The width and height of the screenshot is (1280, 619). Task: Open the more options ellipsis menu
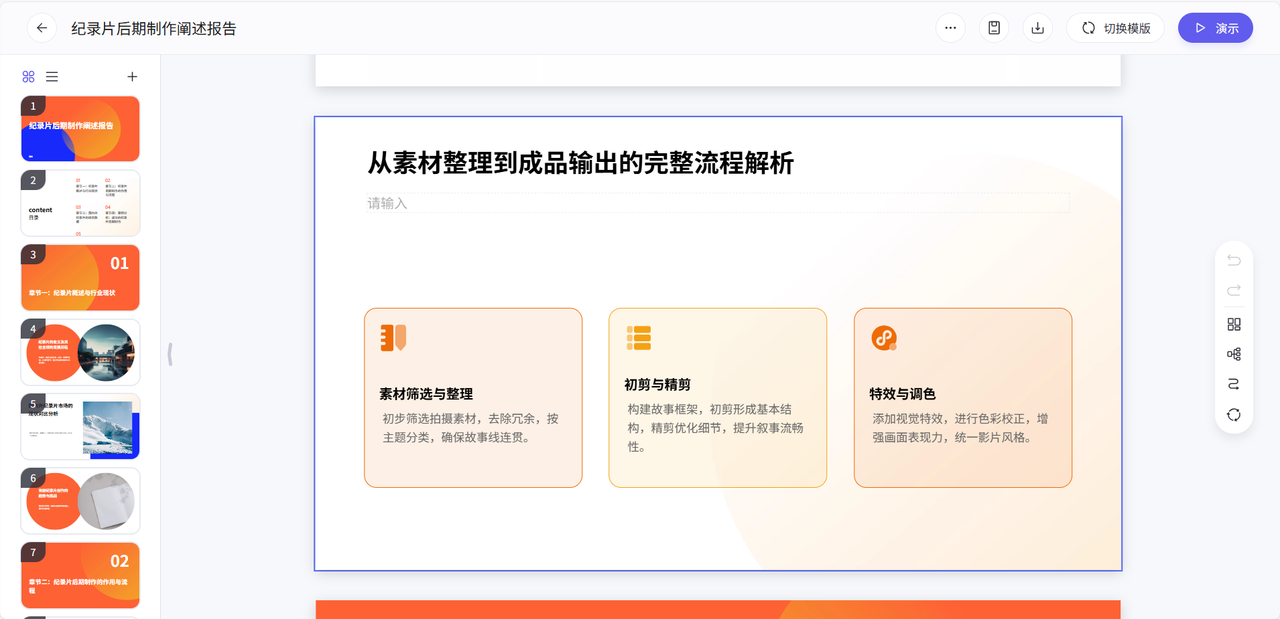[x=950, y=28]
